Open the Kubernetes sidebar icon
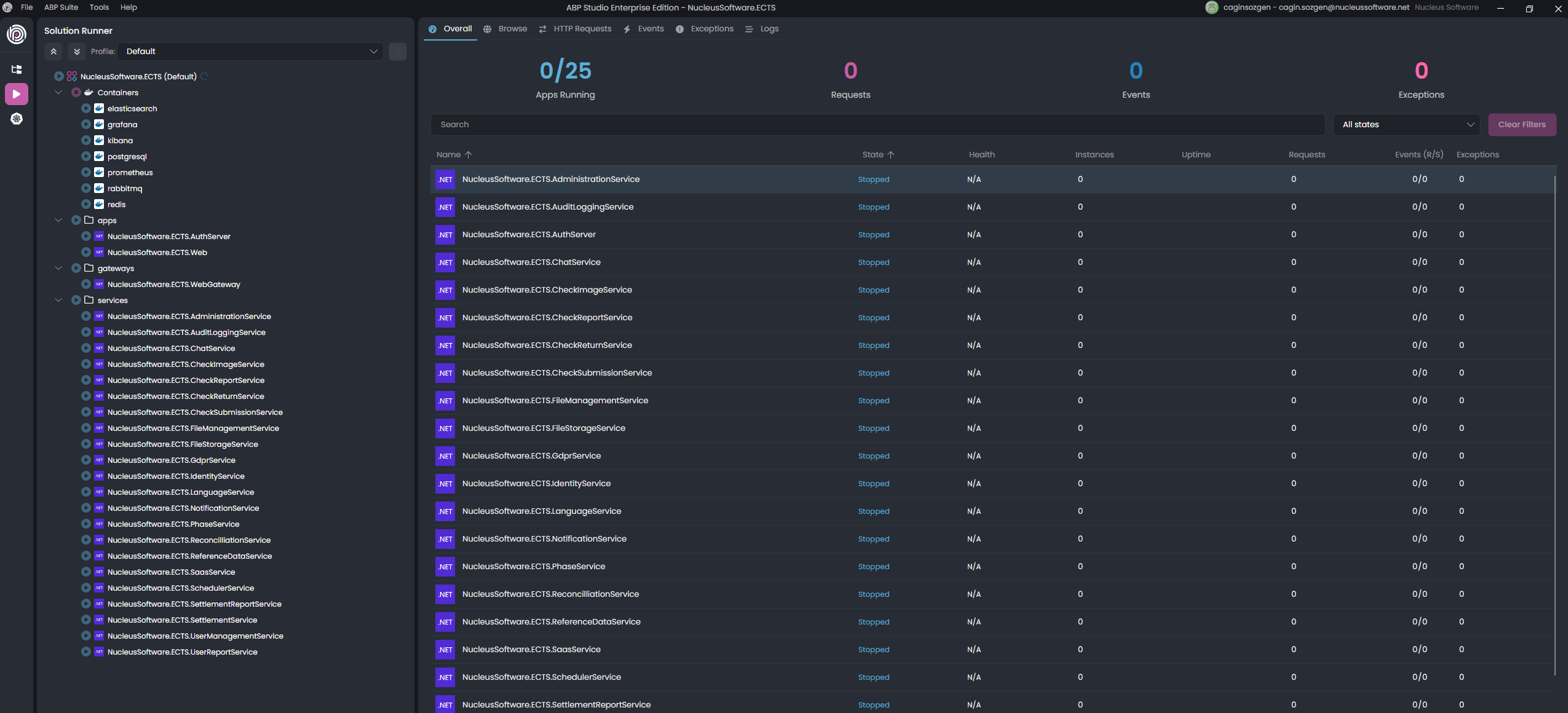Viewport: 1568px width, 713px height. point(17,119)
